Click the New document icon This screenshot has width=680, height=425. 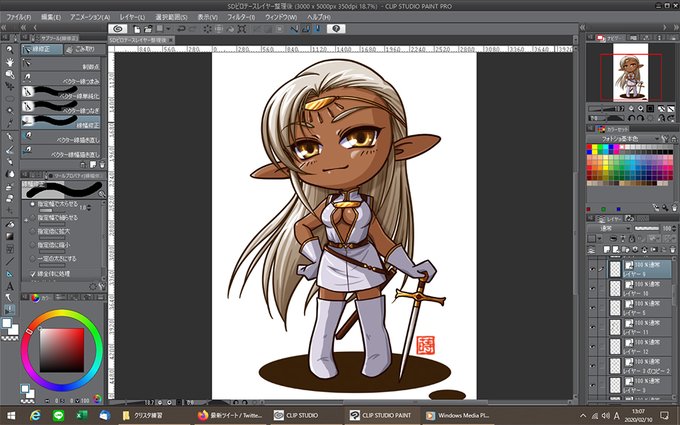click(x=137, y=29)
